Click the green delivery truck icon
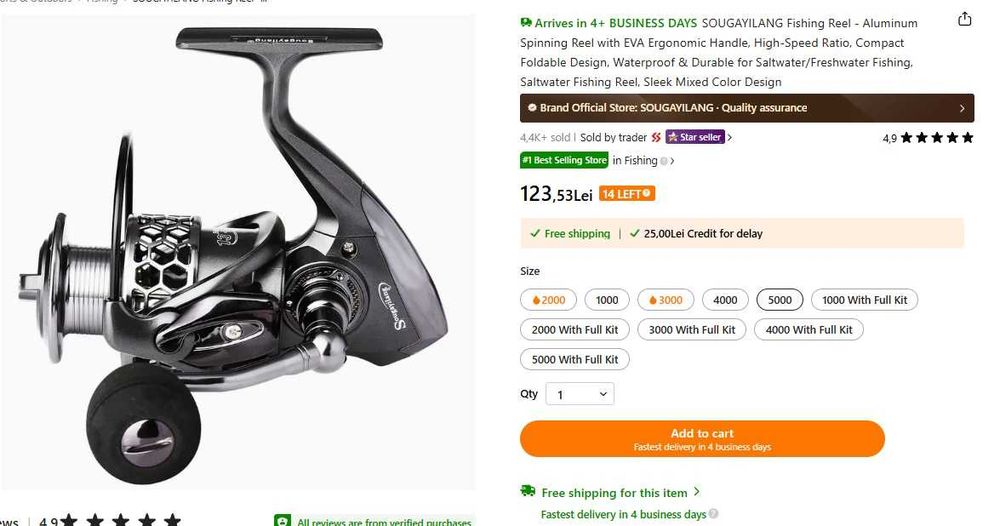 click(x=527, y=491)
